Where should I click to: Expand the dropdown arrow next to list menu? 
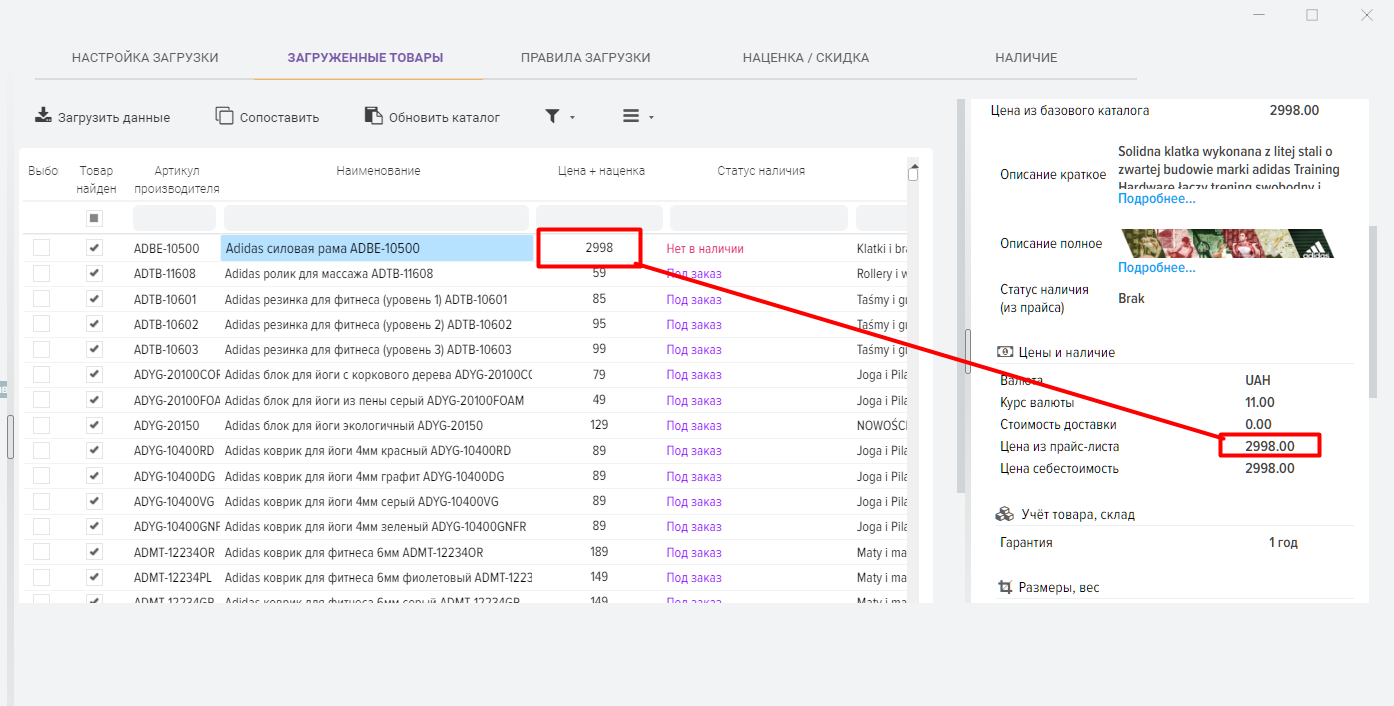point(651,117)
